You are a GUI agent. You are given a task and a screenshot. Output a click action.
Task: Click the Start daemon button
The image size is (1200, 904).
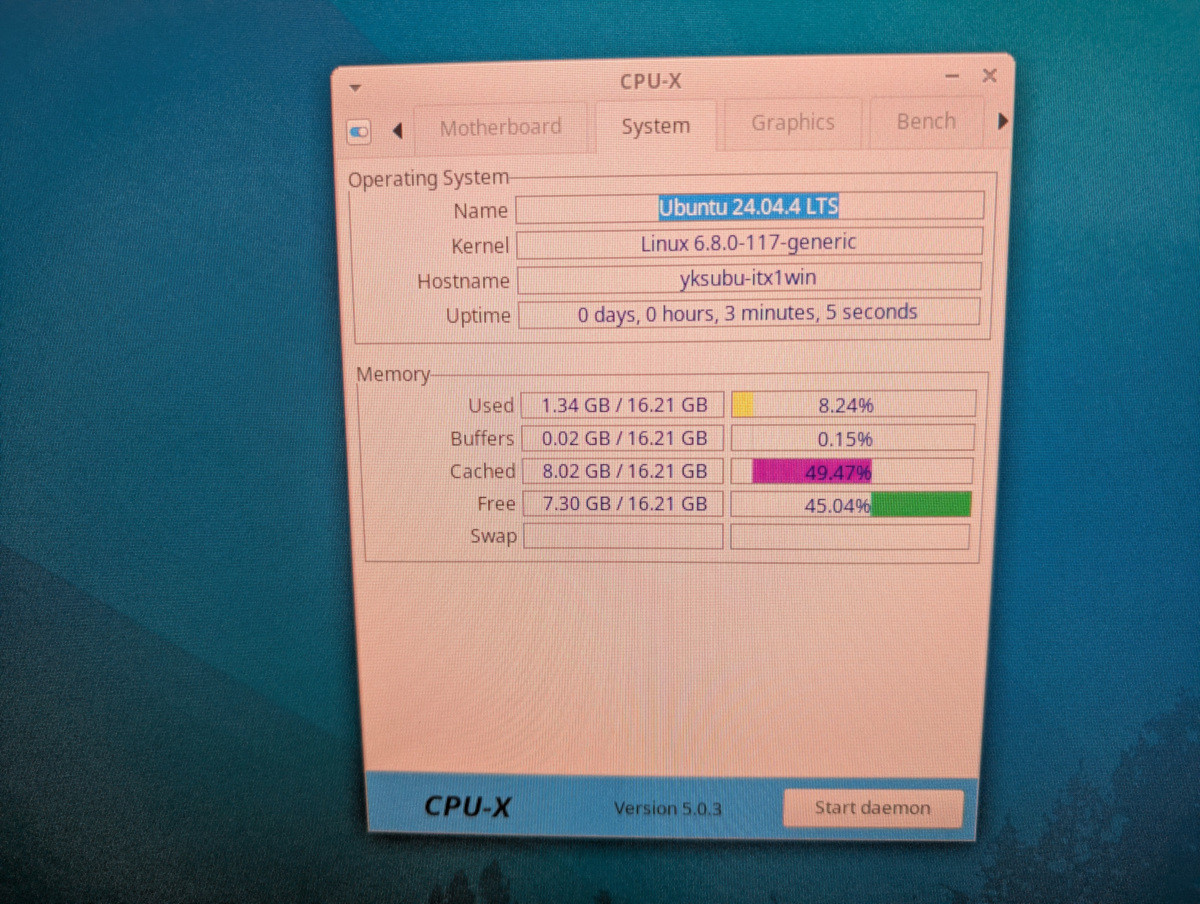(872, 808)
